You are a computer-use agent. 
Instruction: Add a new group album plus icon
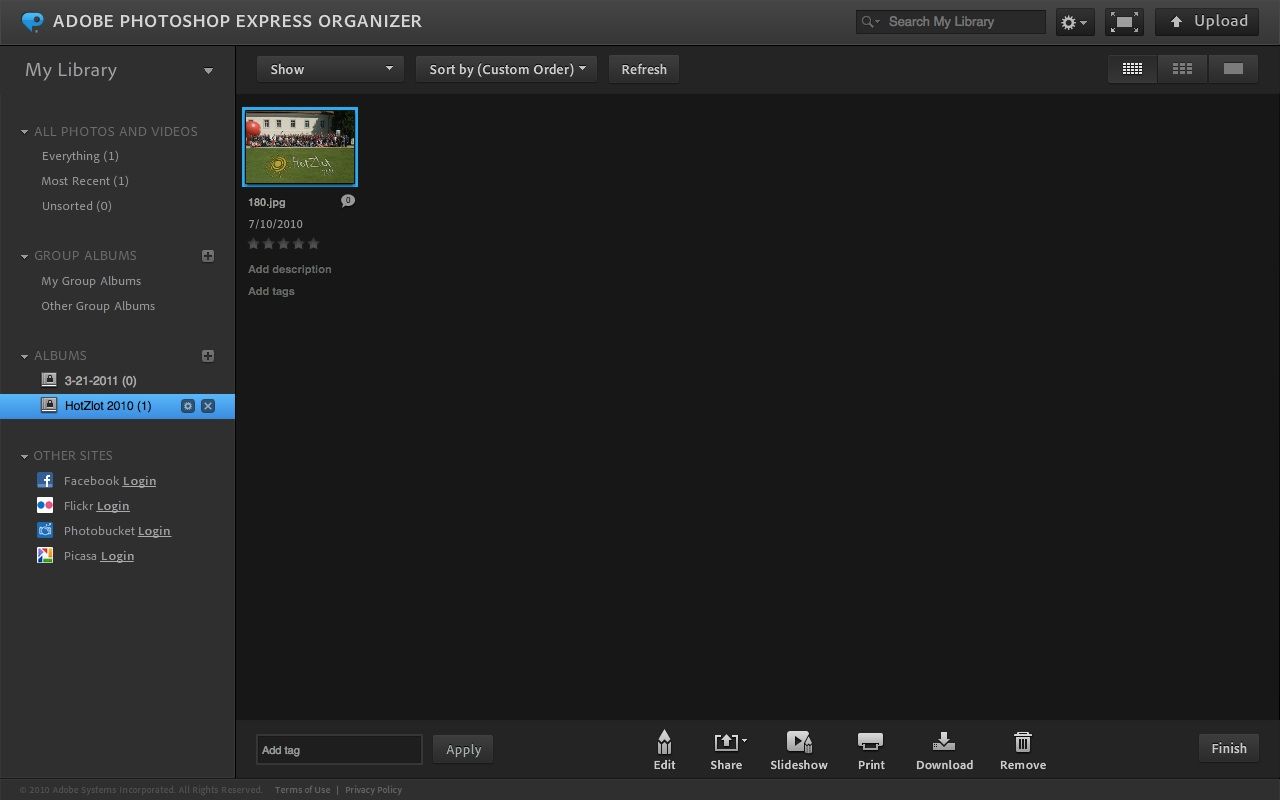(208, 256)
